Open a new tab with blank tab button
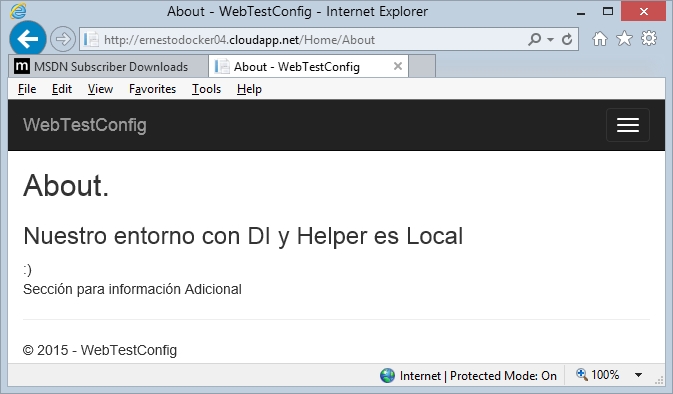This screenshot has width=673, height=394. click(x=422, y=67)
